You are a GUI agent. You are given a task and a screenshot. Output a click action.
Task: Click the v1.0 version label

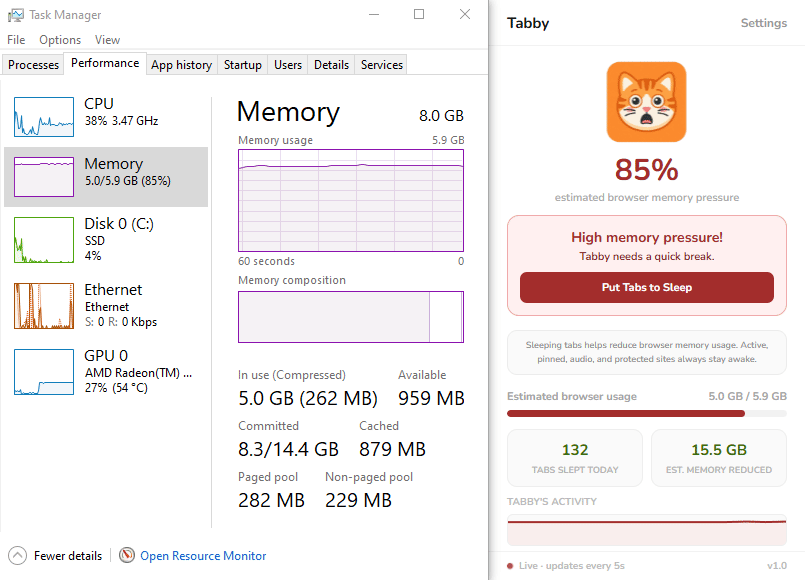pyautogui.click(x=777, y=566)
